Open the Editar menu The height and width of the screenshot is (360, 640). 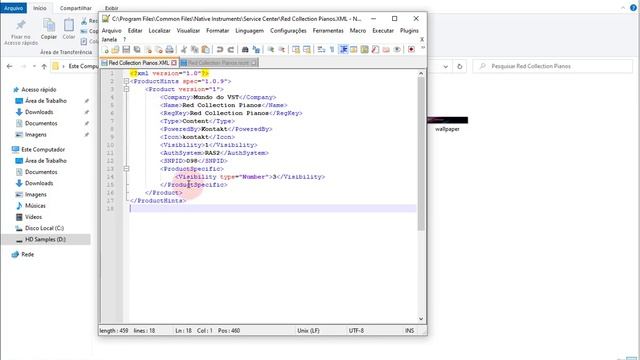pos(135,31)
